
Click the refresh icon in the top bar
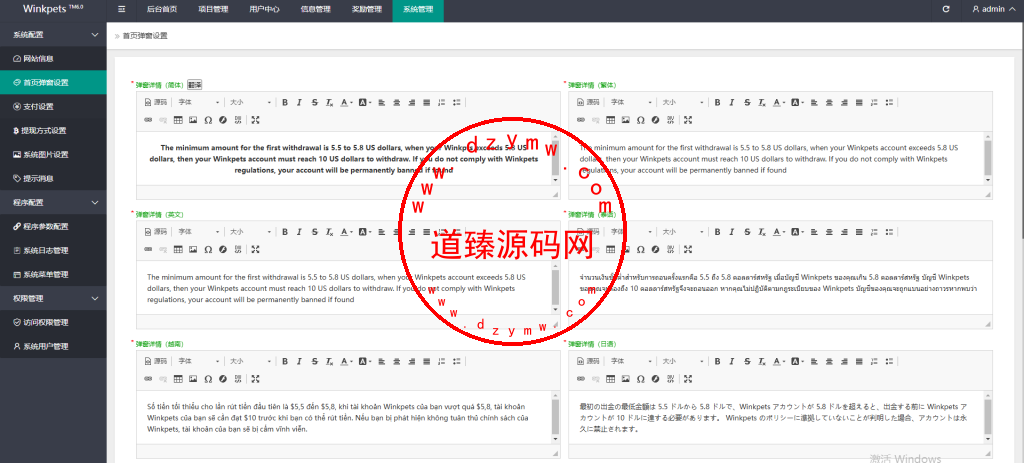[x=946, y=9]
